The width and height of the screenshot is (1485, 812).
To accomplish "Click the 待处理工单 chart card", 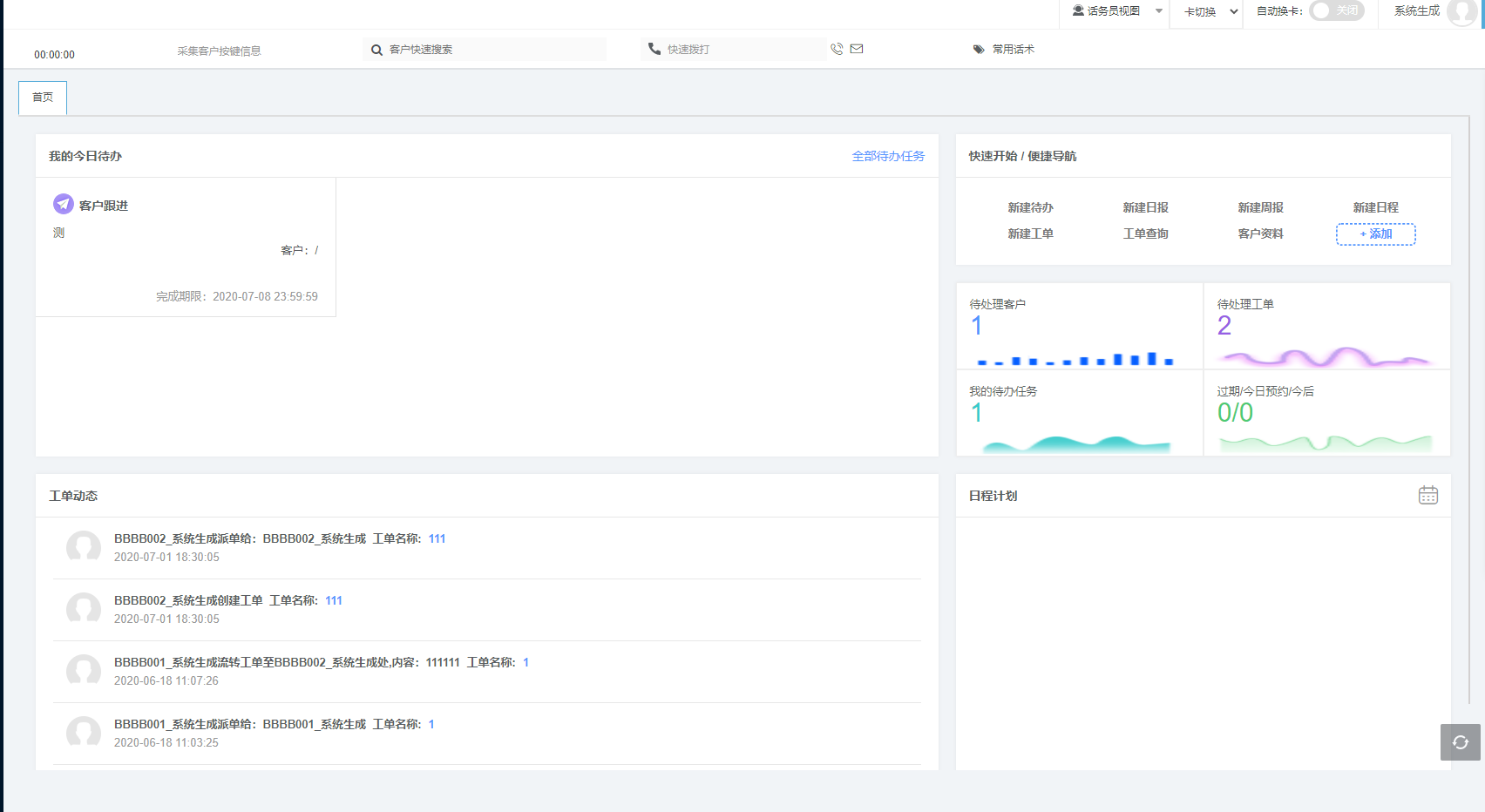I will pos(1326,326).
